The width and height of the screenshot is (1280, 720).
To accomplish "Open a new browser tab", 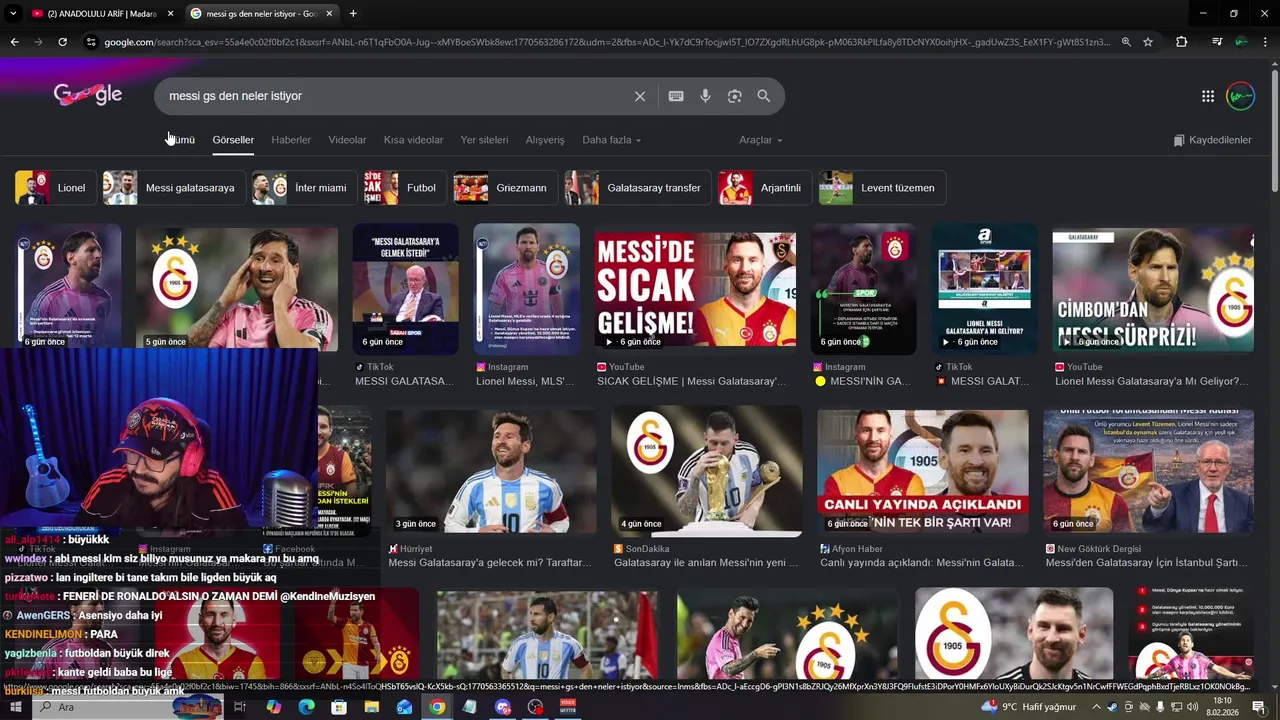I will (x=353, y=14).
